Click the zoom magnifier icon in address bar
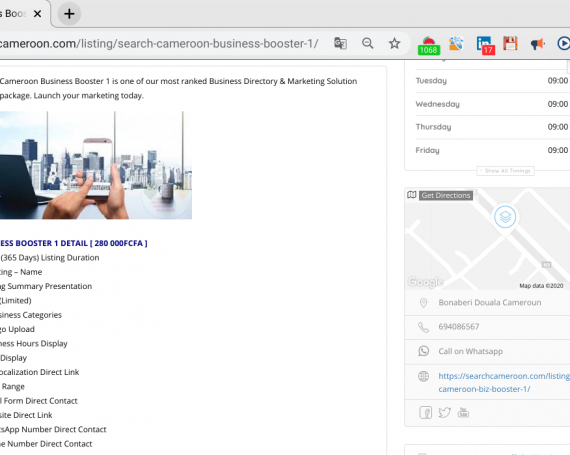Image resolution: width=570 pixels, height=455 pixels. tap(368, 43)
